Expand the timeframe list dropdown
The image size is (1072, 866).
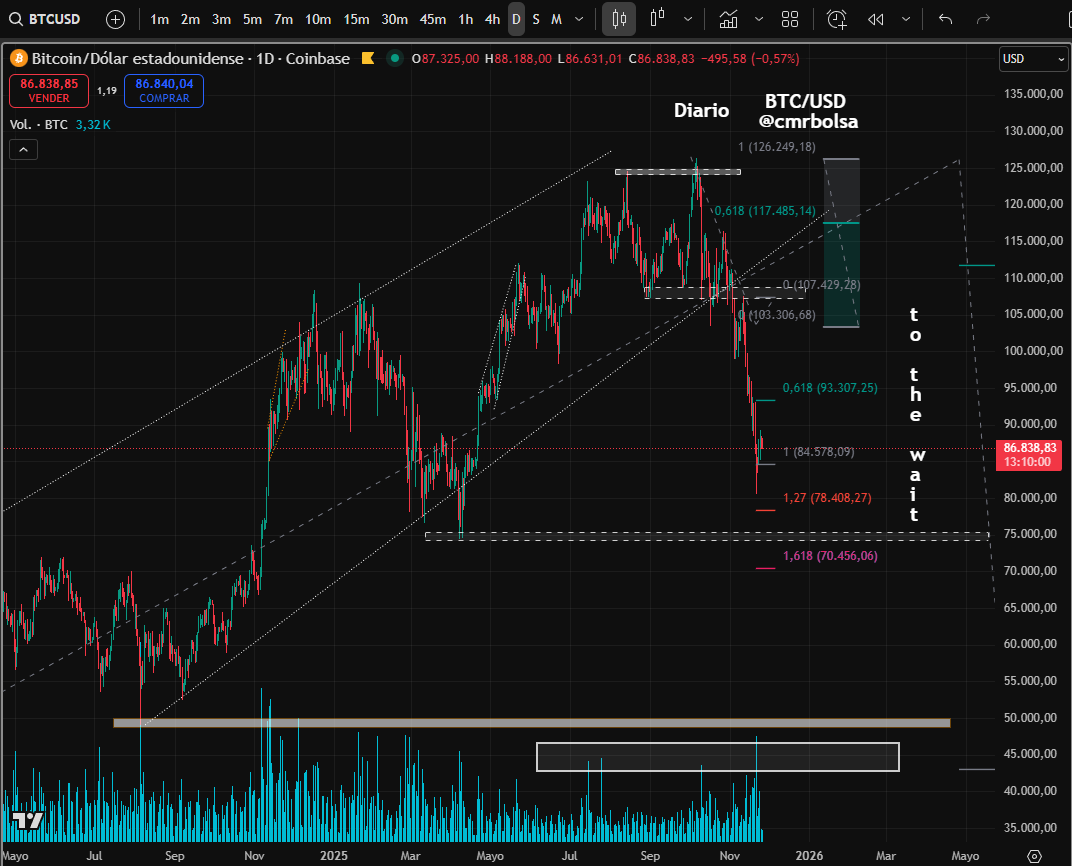(x=579, y=19)
